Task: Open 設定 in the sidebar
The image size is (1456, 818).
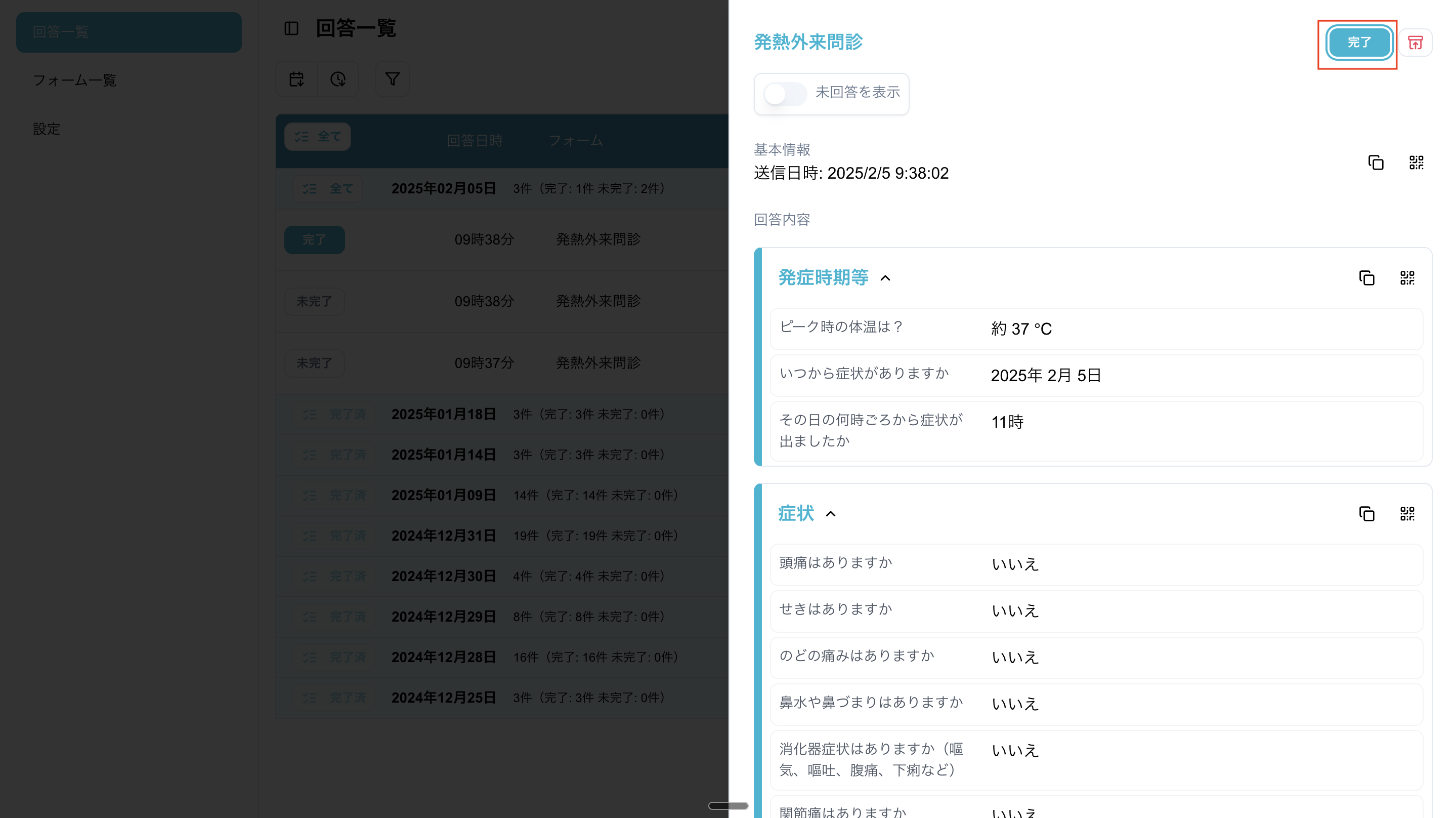Action: (x=47, y=129)
